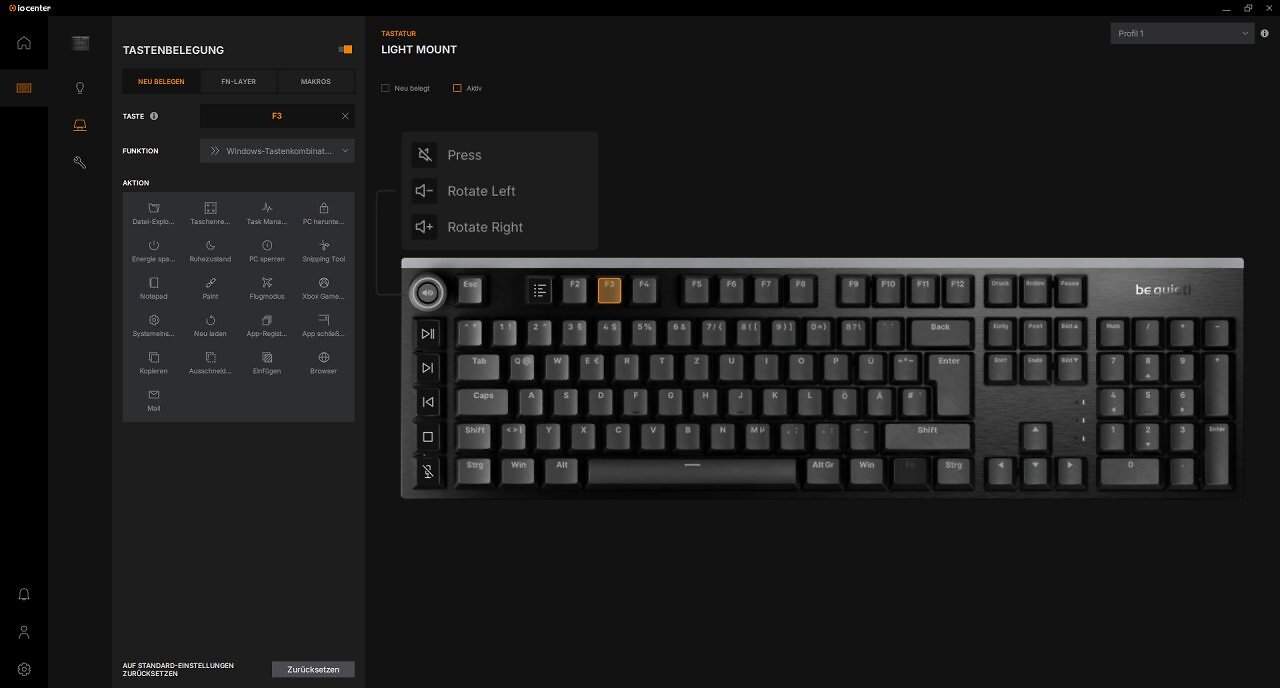Open the Funktion Windows-Tastenkombination dropdown
1280x688 pixels.
point(277,151)
